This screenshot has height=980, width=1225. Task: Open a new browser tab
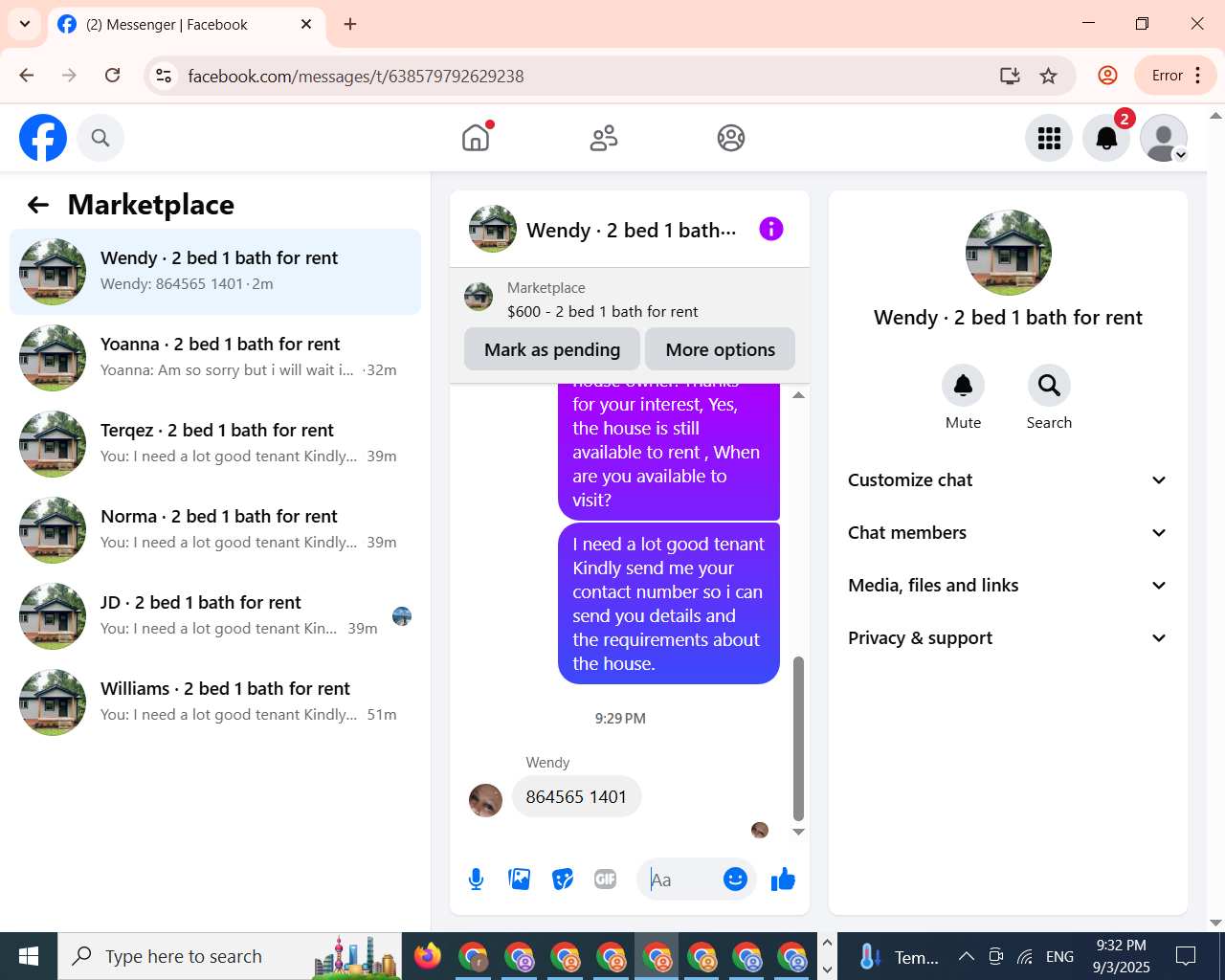point(350,24)
